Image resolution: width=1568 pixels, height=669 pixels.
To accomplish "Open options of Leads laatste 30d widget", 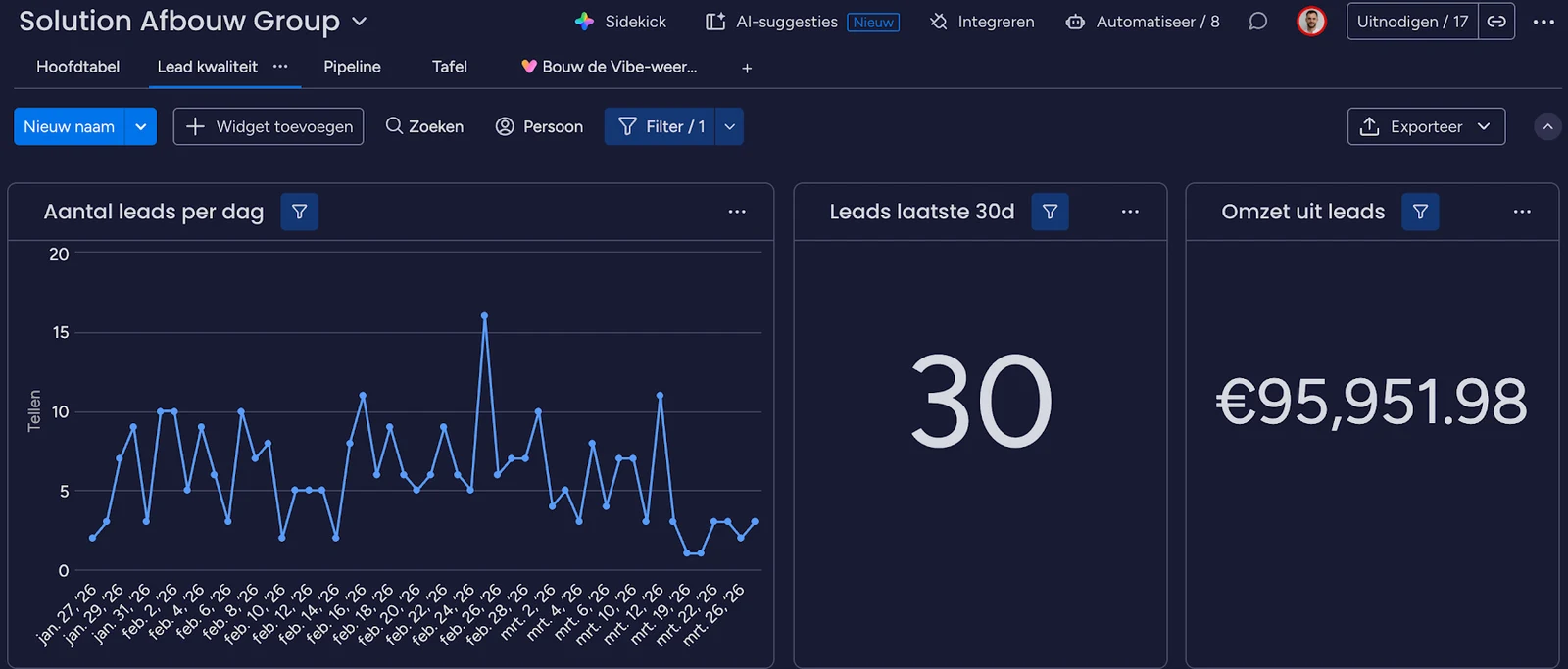I will coord(1130,212).
